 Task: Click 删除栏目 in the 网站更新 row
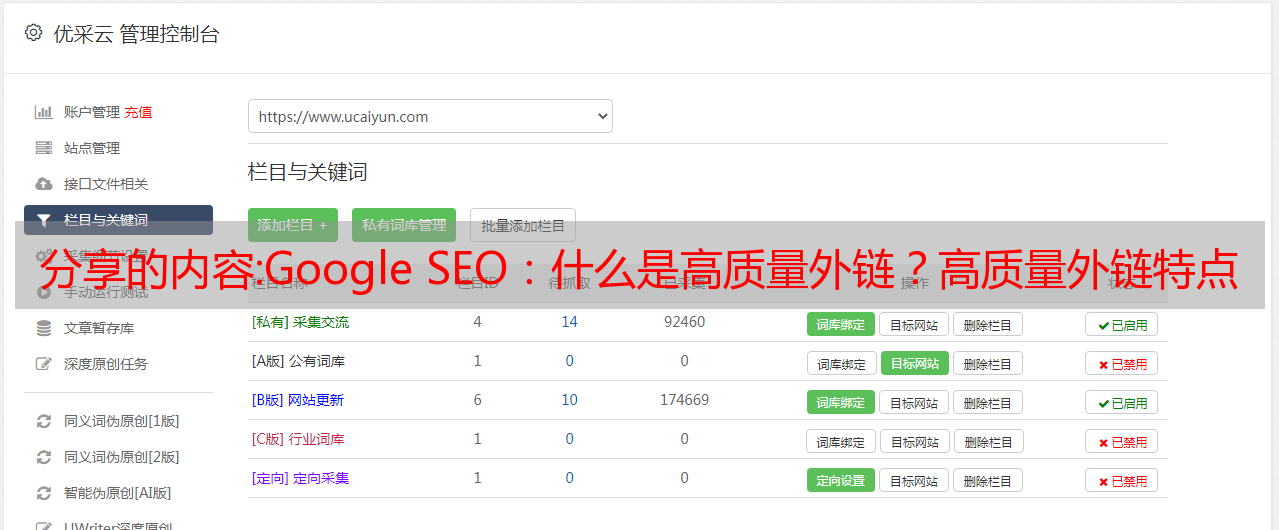click(987, 402)
